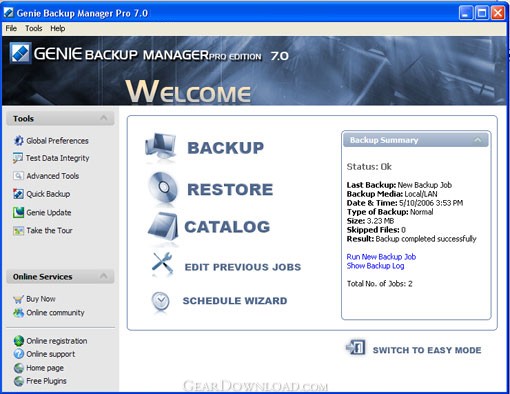Screen dimensions: 510x394
Task: Open the Catalog book icon
Action: 163,227
